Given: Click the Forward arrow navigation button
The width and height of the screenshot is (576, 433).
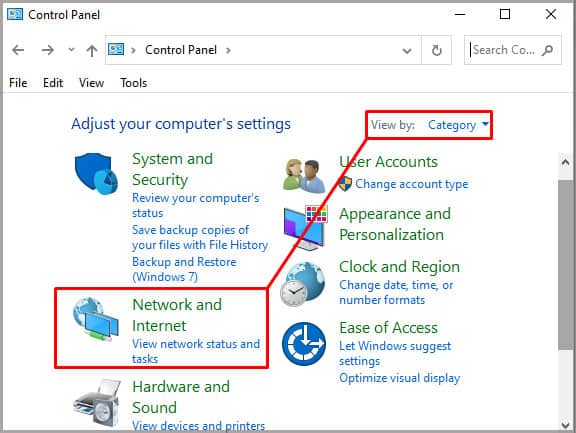Looking at the screenshot, I should 47,50.
